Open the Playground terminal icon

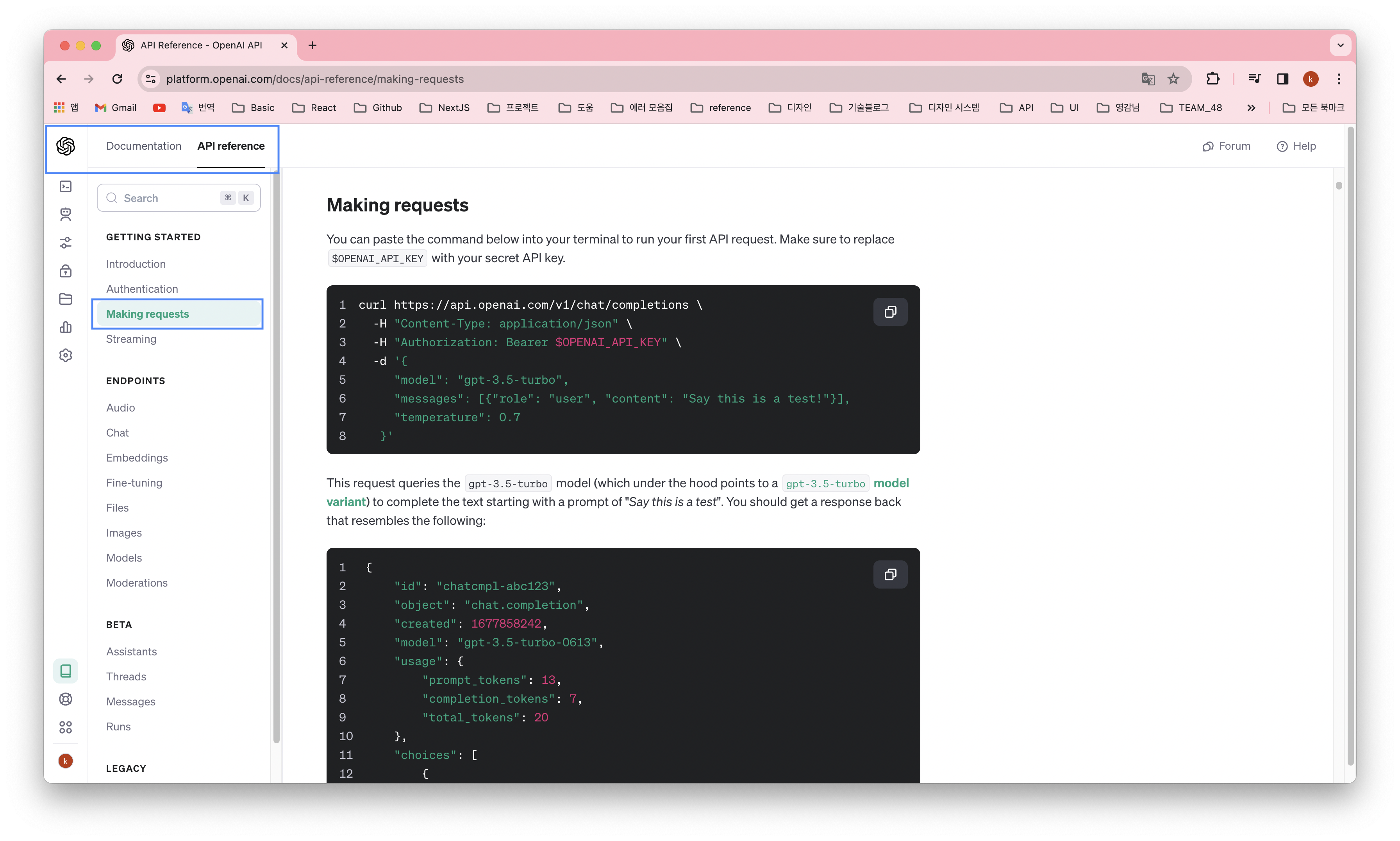point(66,186)
